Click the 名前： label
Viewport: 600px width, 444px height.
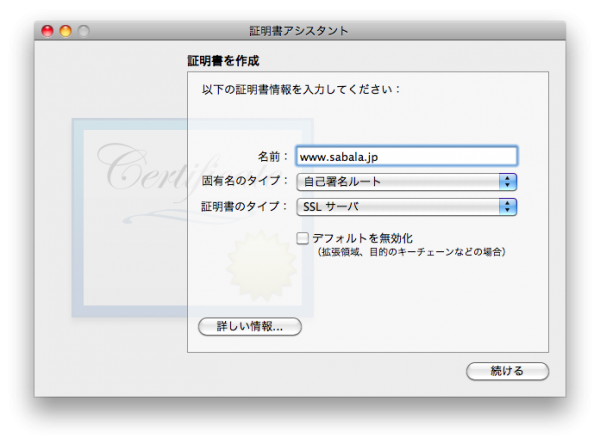[x=272, y=156]
